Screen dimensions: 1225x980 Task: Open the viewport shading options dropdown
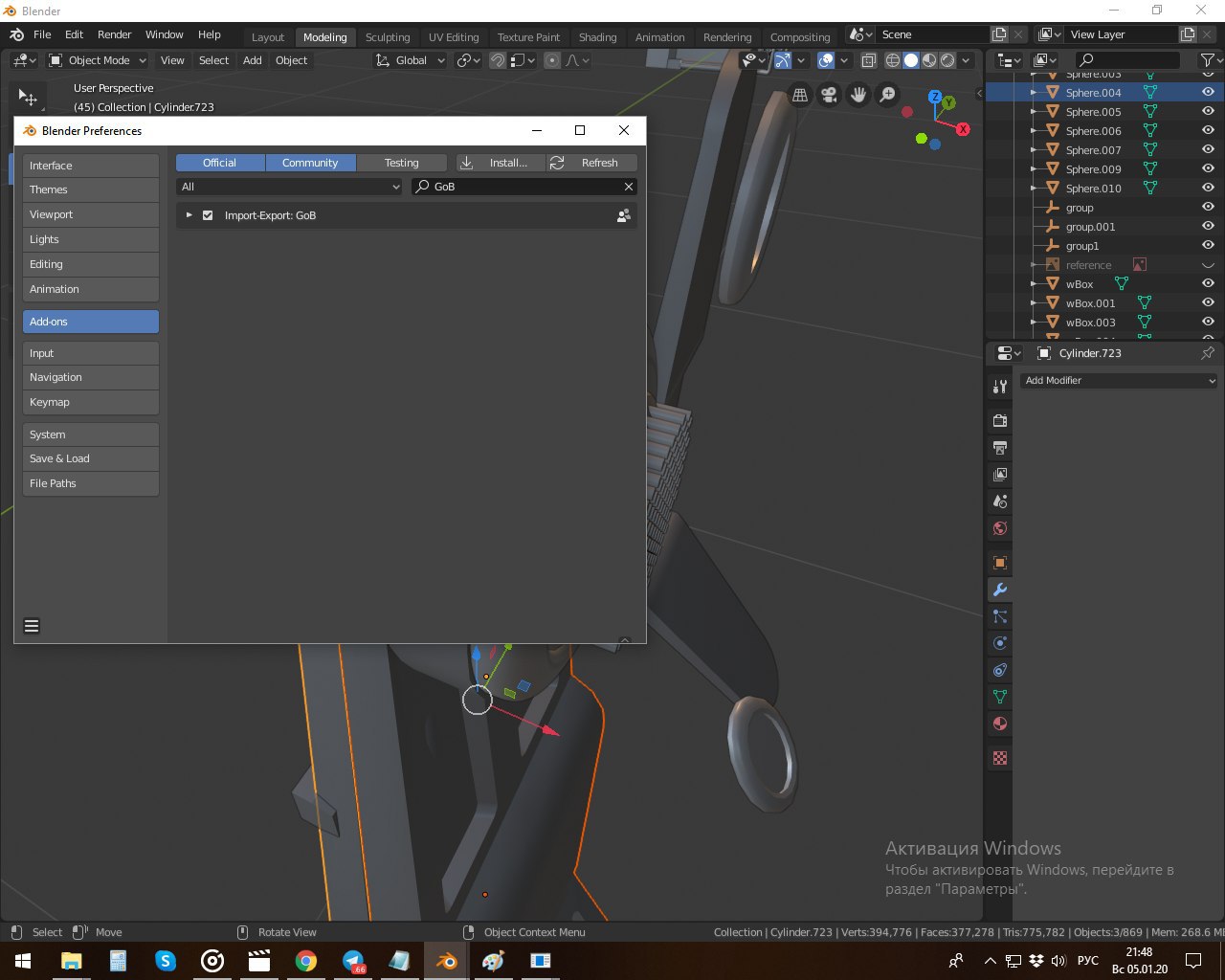[x=966, y=60]
